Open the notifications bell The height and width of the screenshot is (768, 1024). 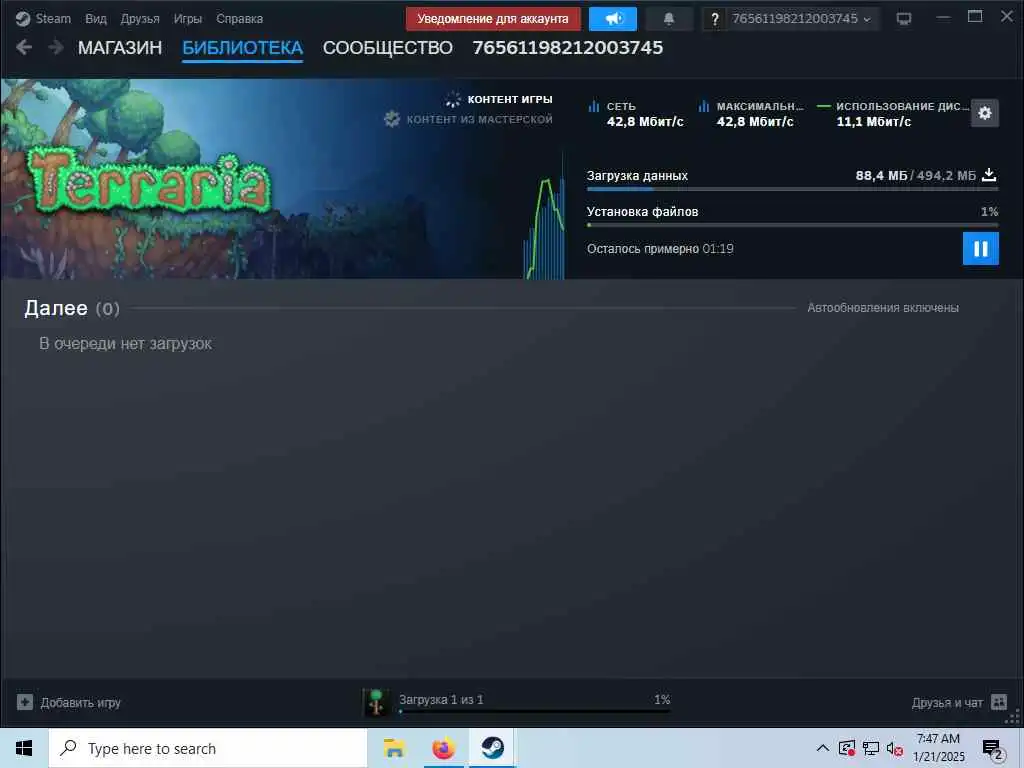pyautogui.click(x=669, y=19)
